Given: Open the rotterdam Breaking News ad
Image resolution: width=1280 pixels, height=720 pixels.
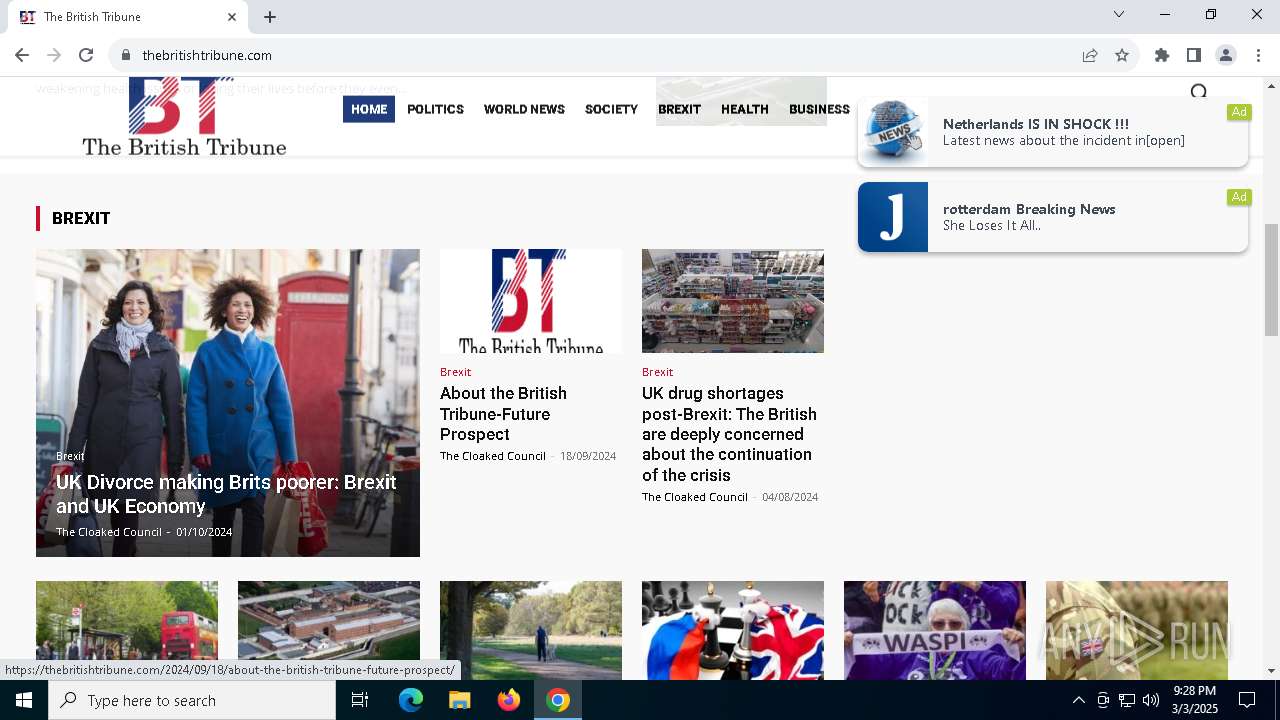Looking at the screenshot, I should pos(1053,217).
